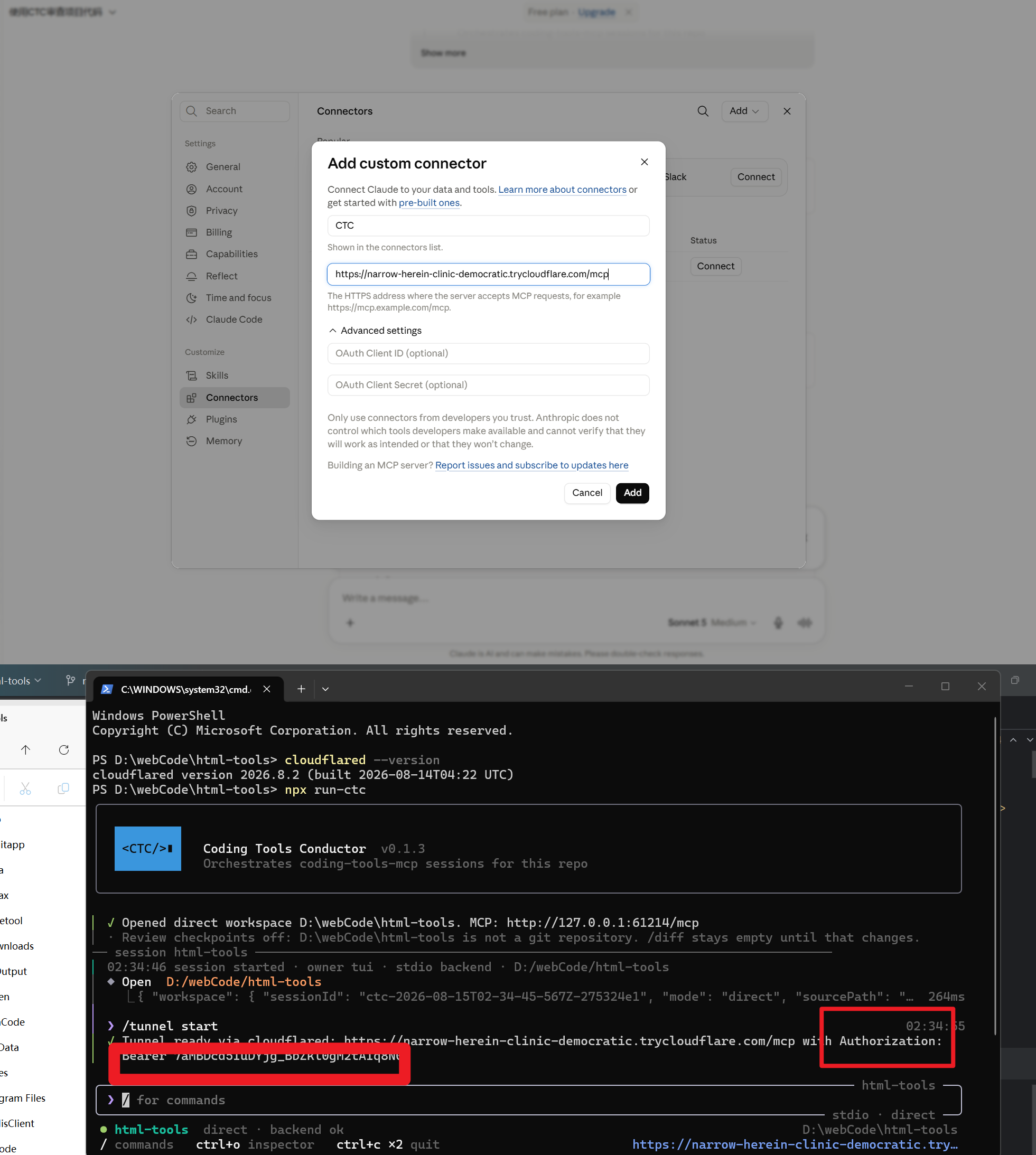
Task: Click the Skills icon
Action: pos(192,375)
